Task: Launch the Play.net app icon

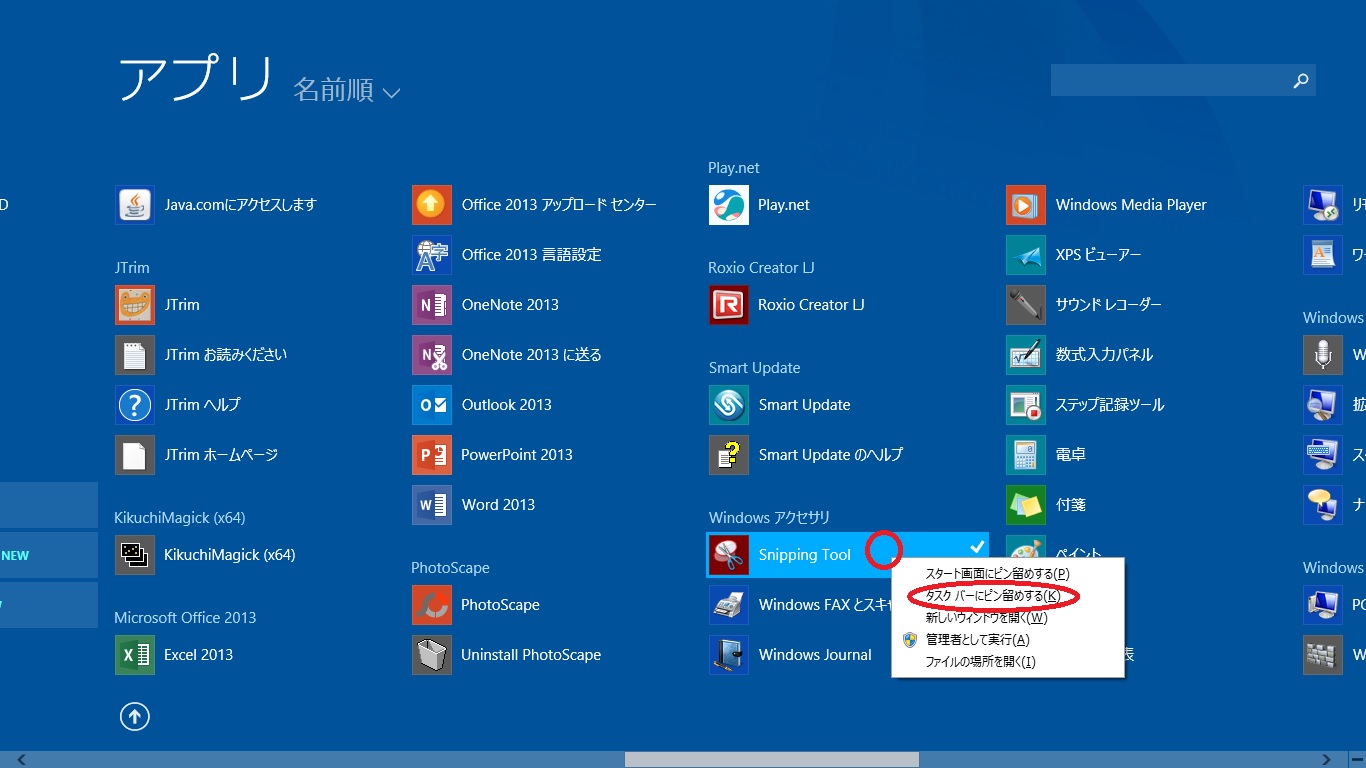Action: (x=729, y=205)
